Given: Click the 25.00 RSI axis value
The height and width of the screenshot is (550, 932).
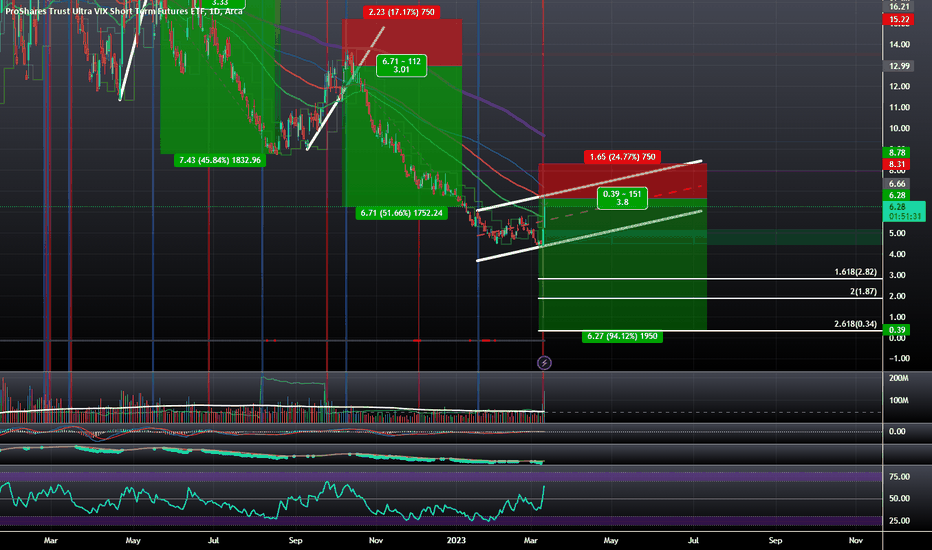Looking at the screenshot, I should tap(899, 521).
